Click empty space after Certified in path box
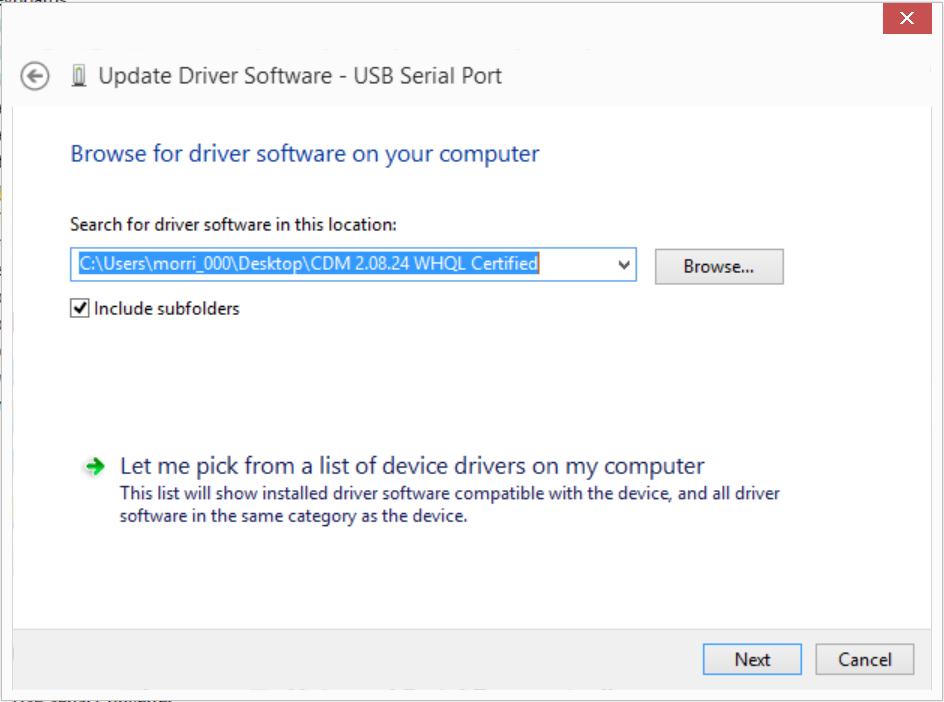 tap(577, 264)
